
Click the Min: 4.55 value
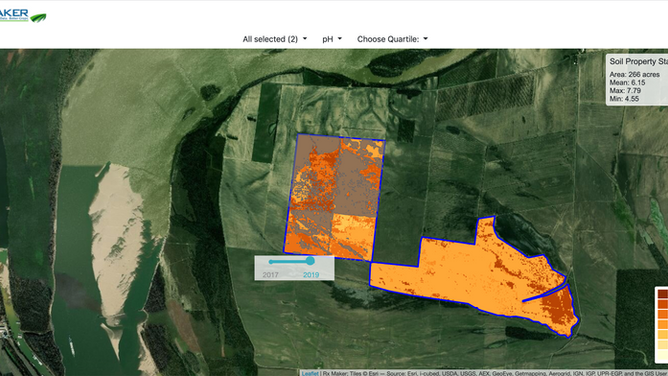(624, 99)
